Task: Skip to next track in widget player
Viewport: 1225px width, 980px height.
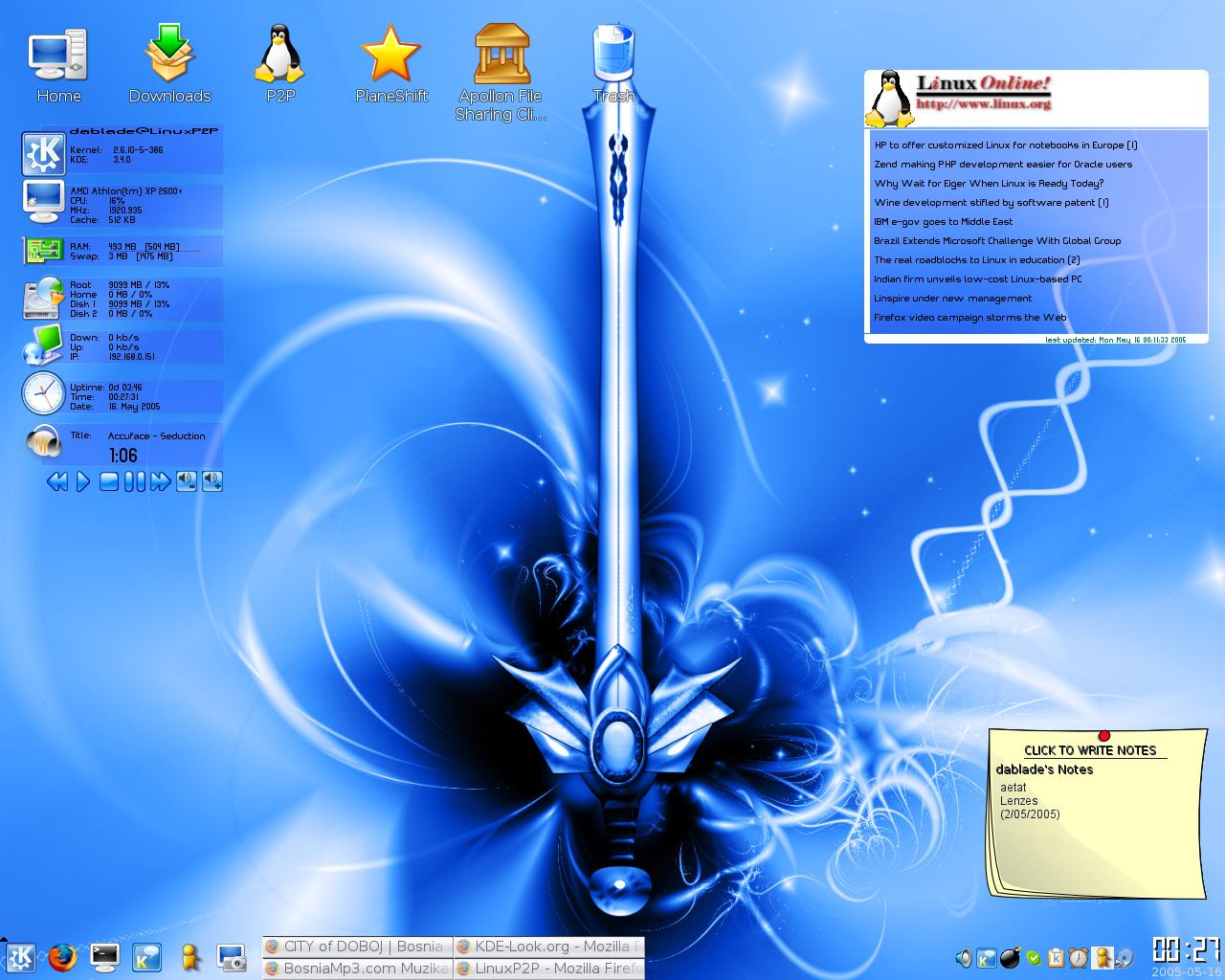Action: tap(161, 481)
